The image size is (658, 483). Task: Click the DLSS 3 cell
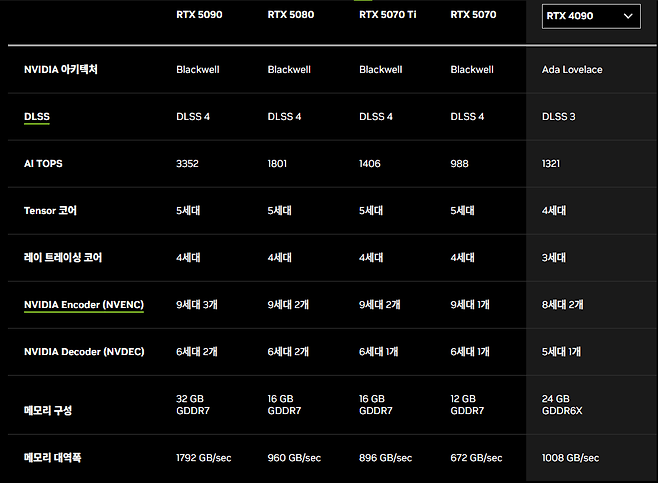tap(558, 117)
